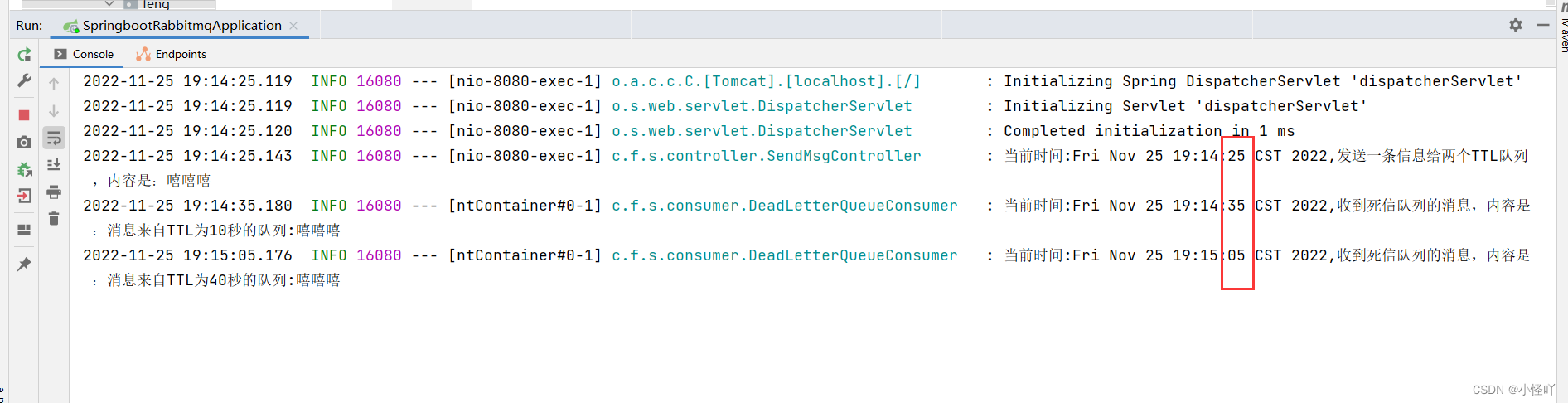The image size is (1568, 403).
Task: Switch to the Endpoints tab
Action: pyautogui.click(x=171, y=54)
